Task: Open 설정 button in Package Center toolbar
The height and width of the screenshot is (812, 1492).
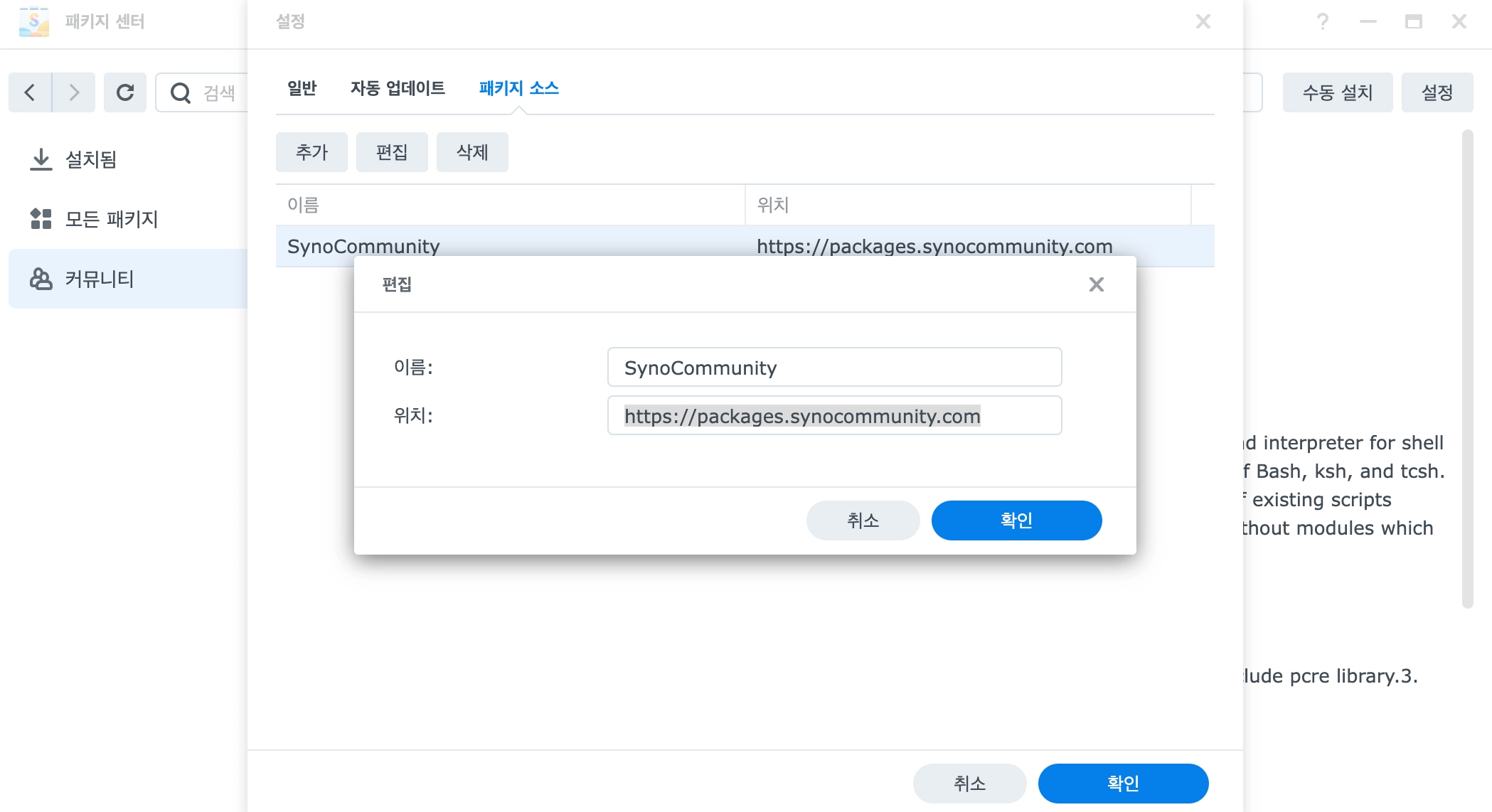Action: point(1437,92)
